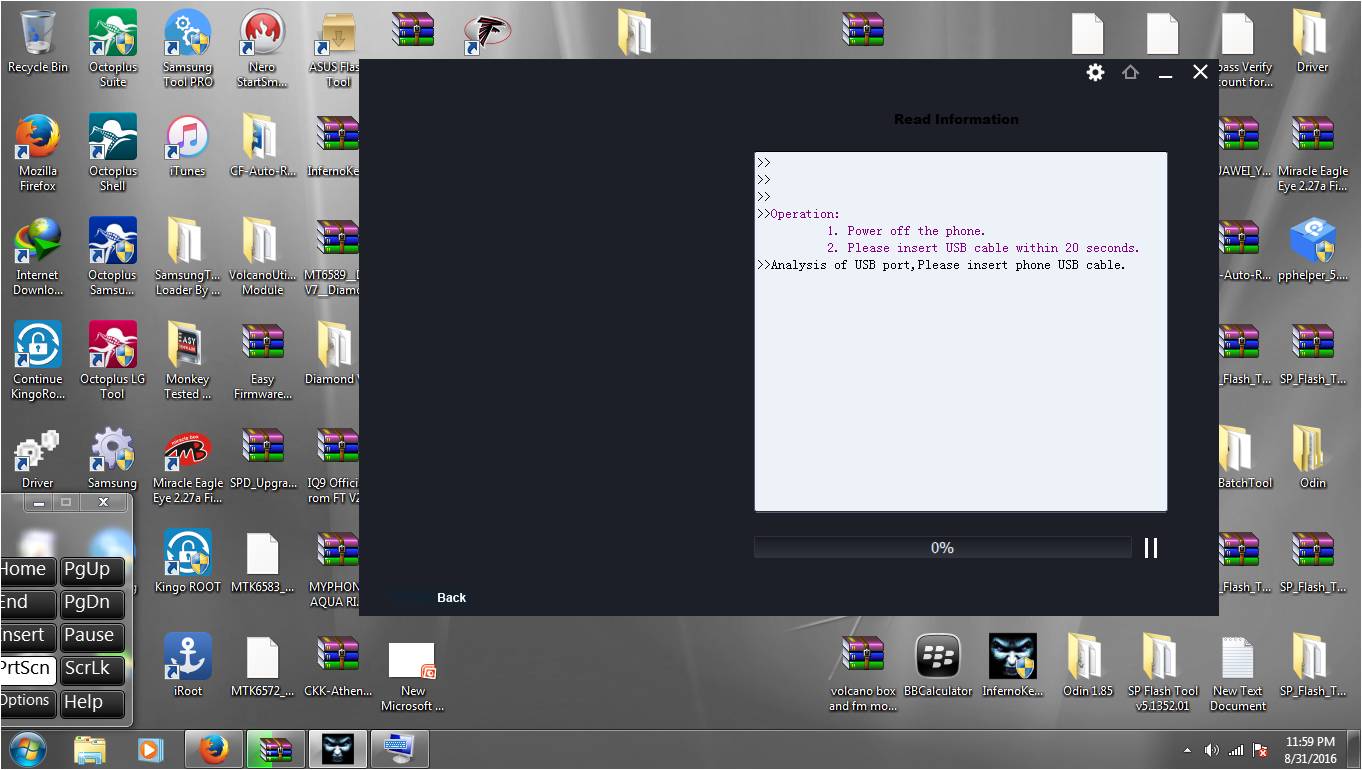Click the Pause key on the on-screen keyboard
This screenshot has height=770, width=1362.
tap(93, 636)
